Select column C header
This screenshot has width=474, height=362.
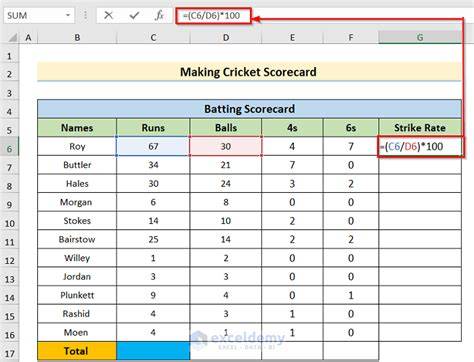tap(153, 38)
